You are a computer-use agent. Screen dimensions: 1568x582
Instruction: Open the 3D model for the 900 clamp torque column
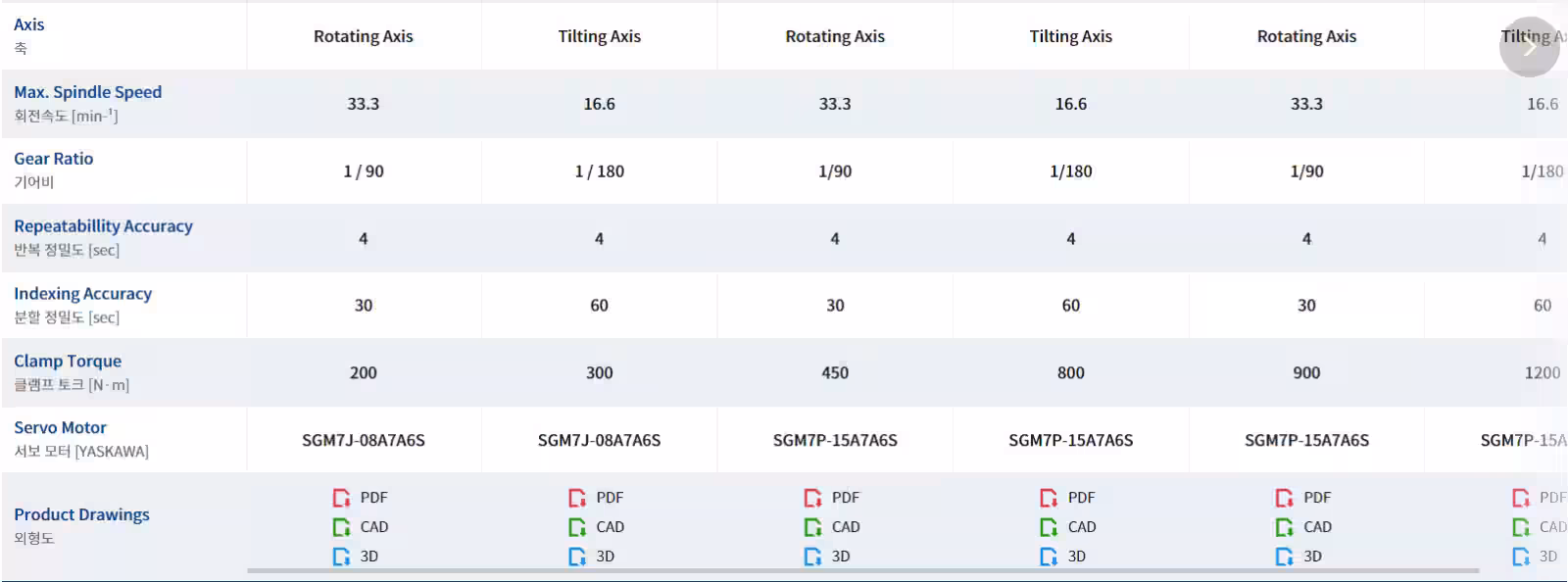tap(1299, 557)
